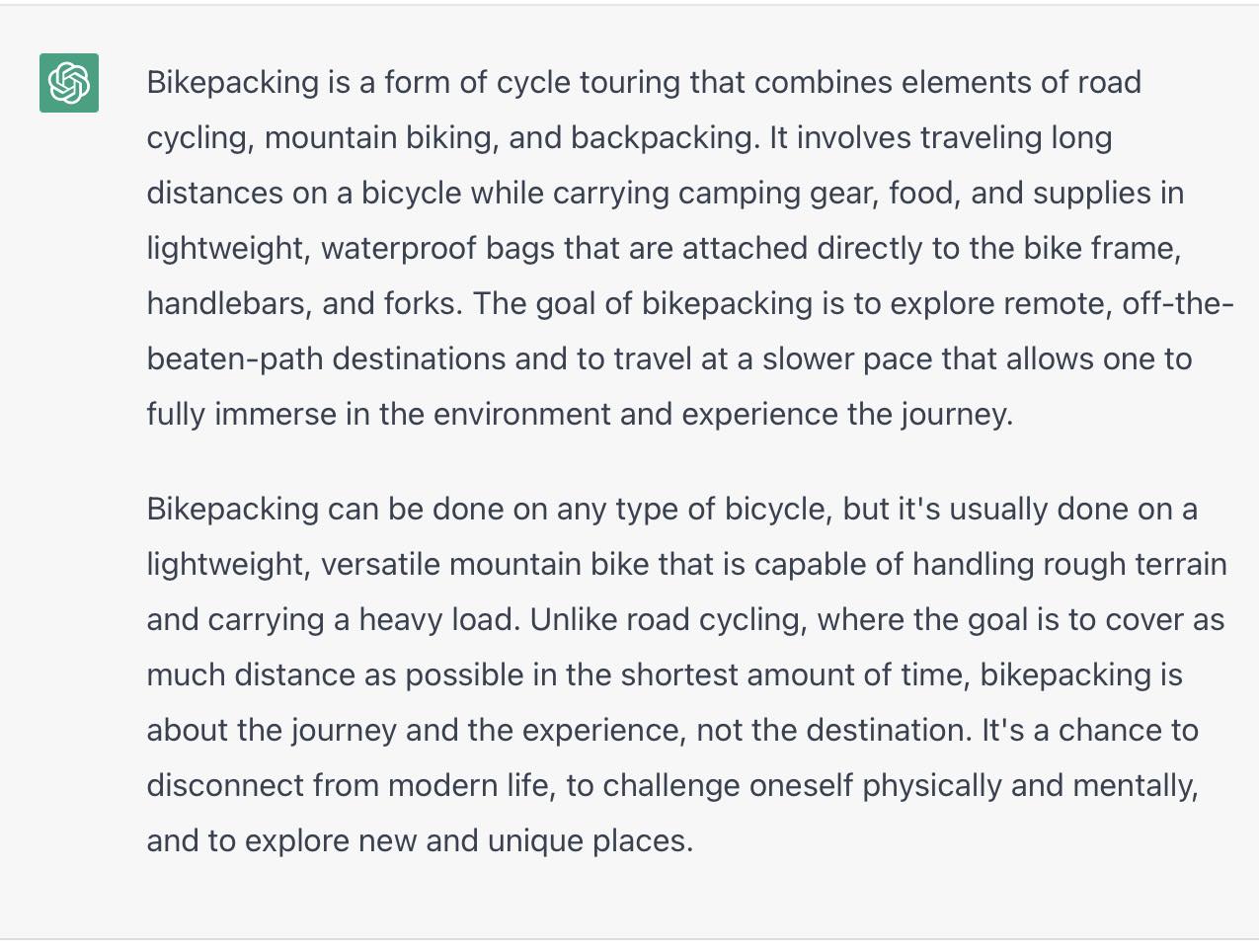Click the ChatGPT logo avatar
The image size is (1259, 952).
coord(69,83)
